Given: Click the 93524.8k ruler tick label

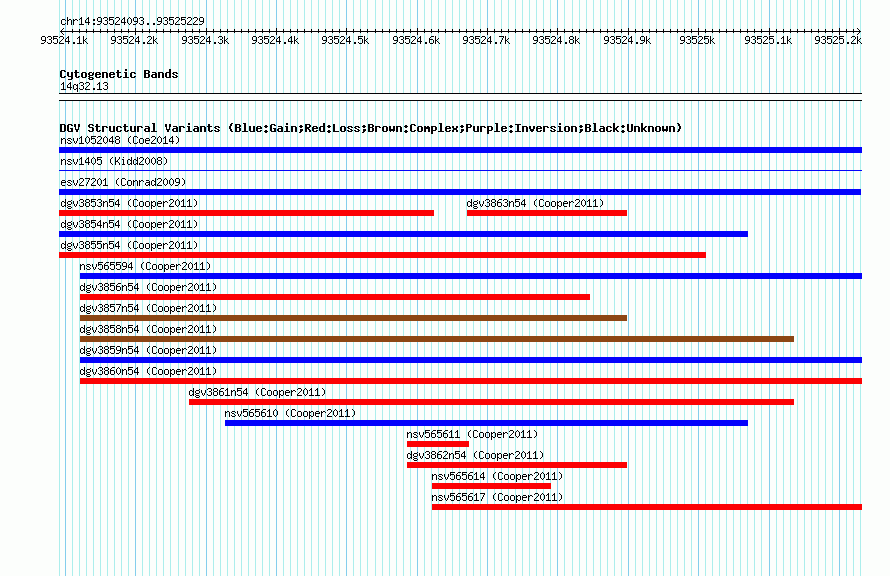Looking at the screenshot, I should [x=556, y=40].
